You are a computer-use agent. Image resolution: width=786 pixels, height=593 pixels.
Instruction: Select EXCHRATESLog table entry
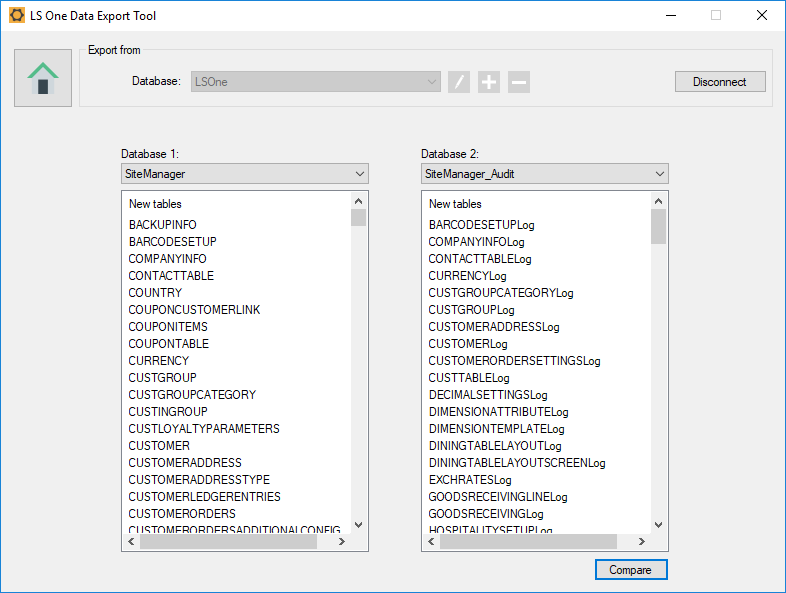470,480
